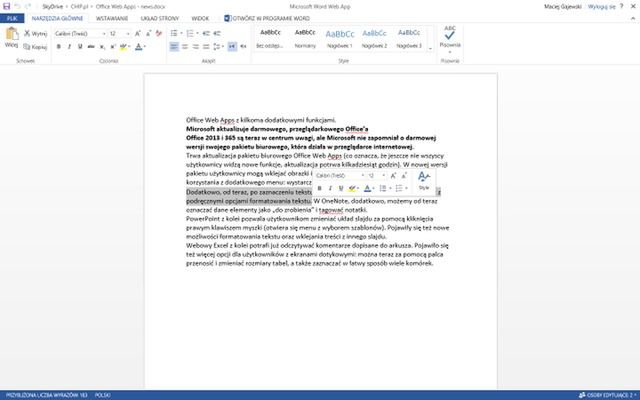The width and height of the screenshot is (640, 400).
Task: Cut selection with Wytnij
Action: (x=36, y=33)
